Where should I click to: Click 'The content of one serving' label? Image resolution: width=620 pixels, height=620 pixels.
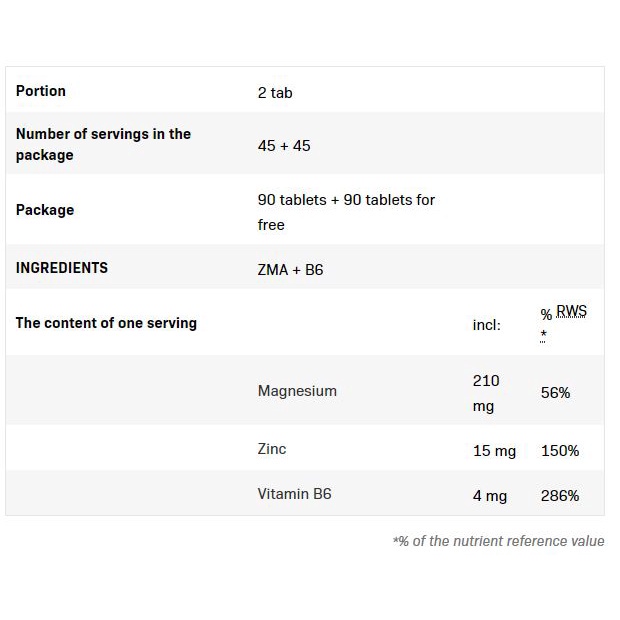106,323
